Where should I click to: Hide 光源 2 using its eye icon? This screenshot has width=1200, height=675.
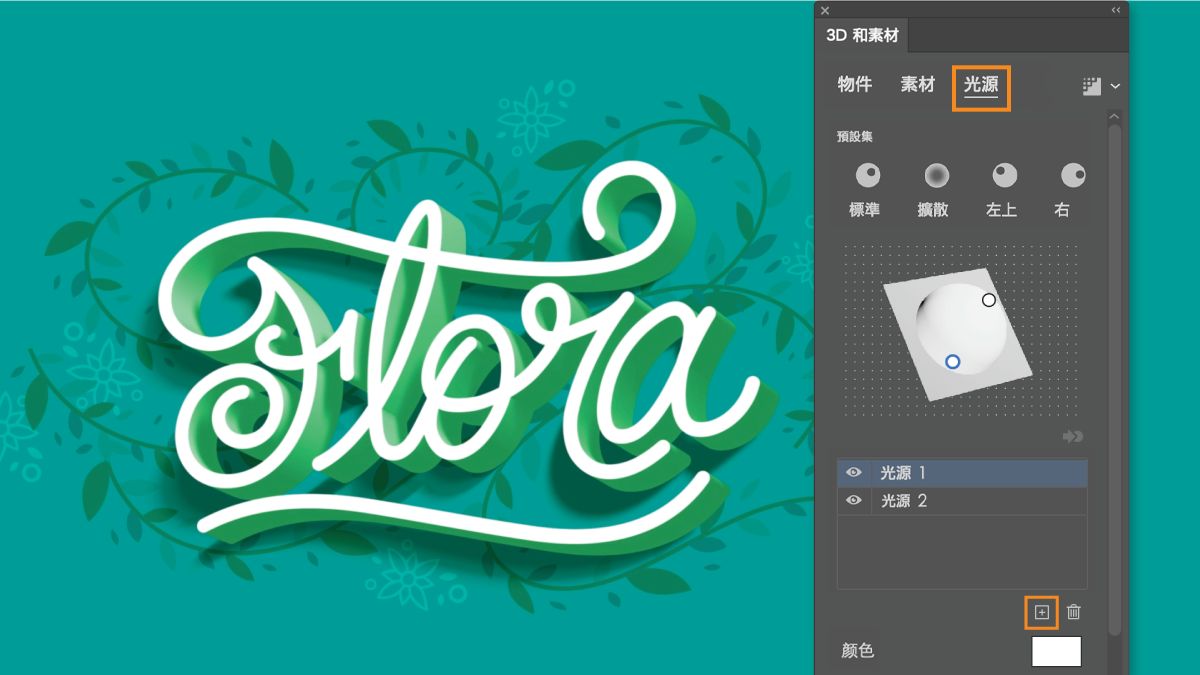pyautogui.click(x=854, y=501)
